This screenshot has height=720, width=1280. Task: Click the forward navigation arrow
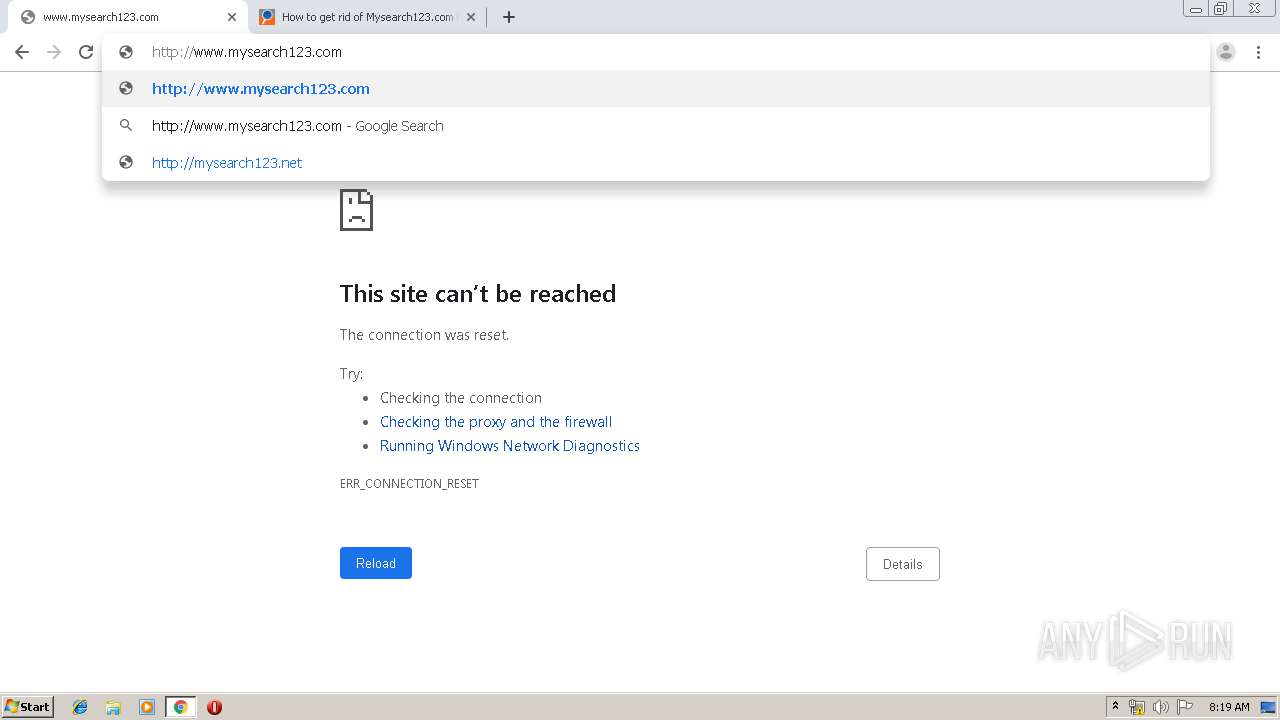[54, 52]
